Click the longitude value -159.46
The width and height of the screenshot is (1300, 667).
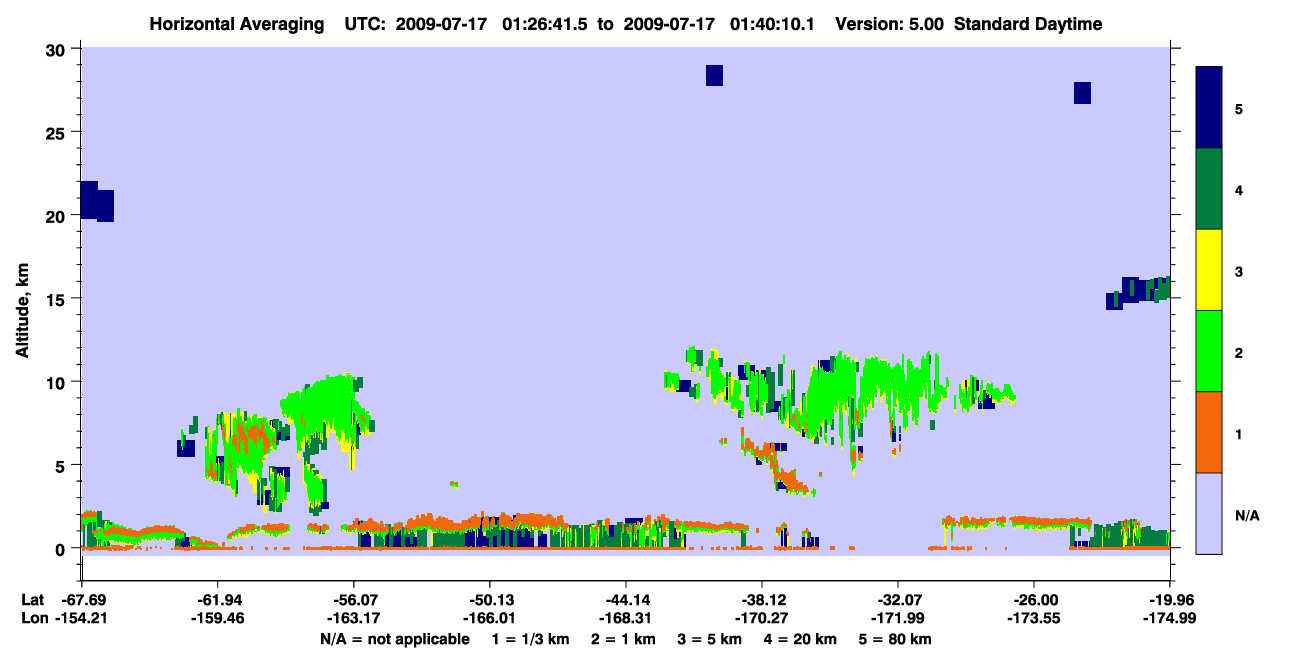tap(218, 619)
